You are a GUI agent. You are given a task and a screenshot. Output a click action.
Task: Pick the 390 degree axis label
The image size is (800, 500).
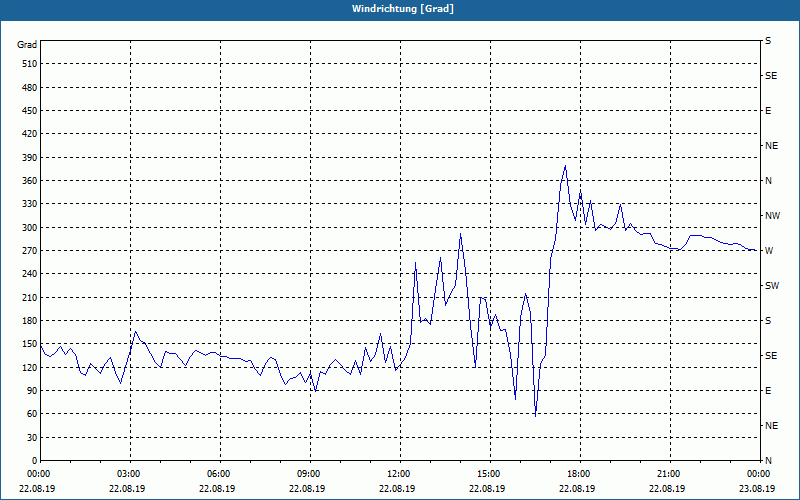coord(29,158)
